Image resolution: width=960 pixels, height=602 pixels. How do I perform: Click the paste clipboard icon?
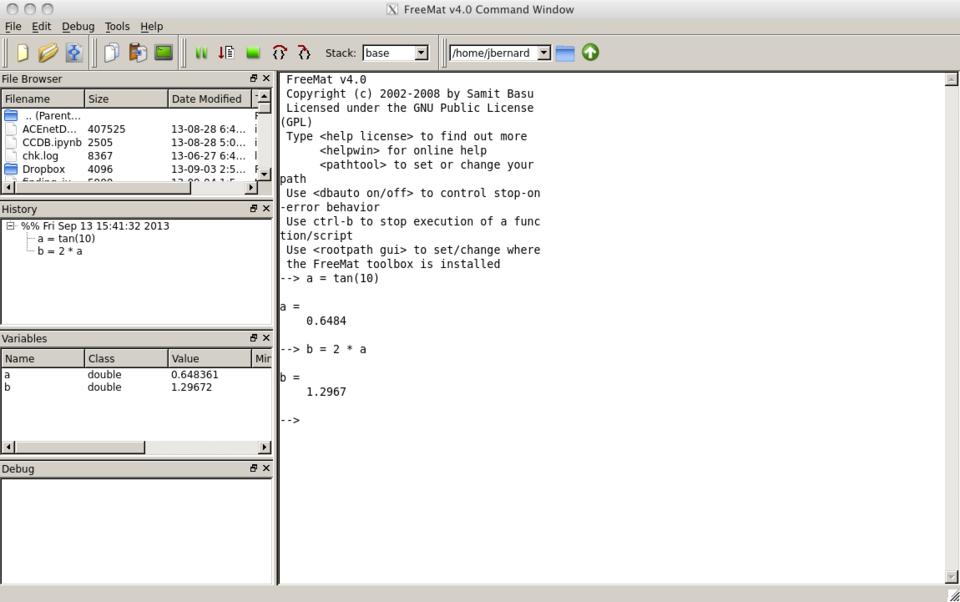[x=137, y=53]
